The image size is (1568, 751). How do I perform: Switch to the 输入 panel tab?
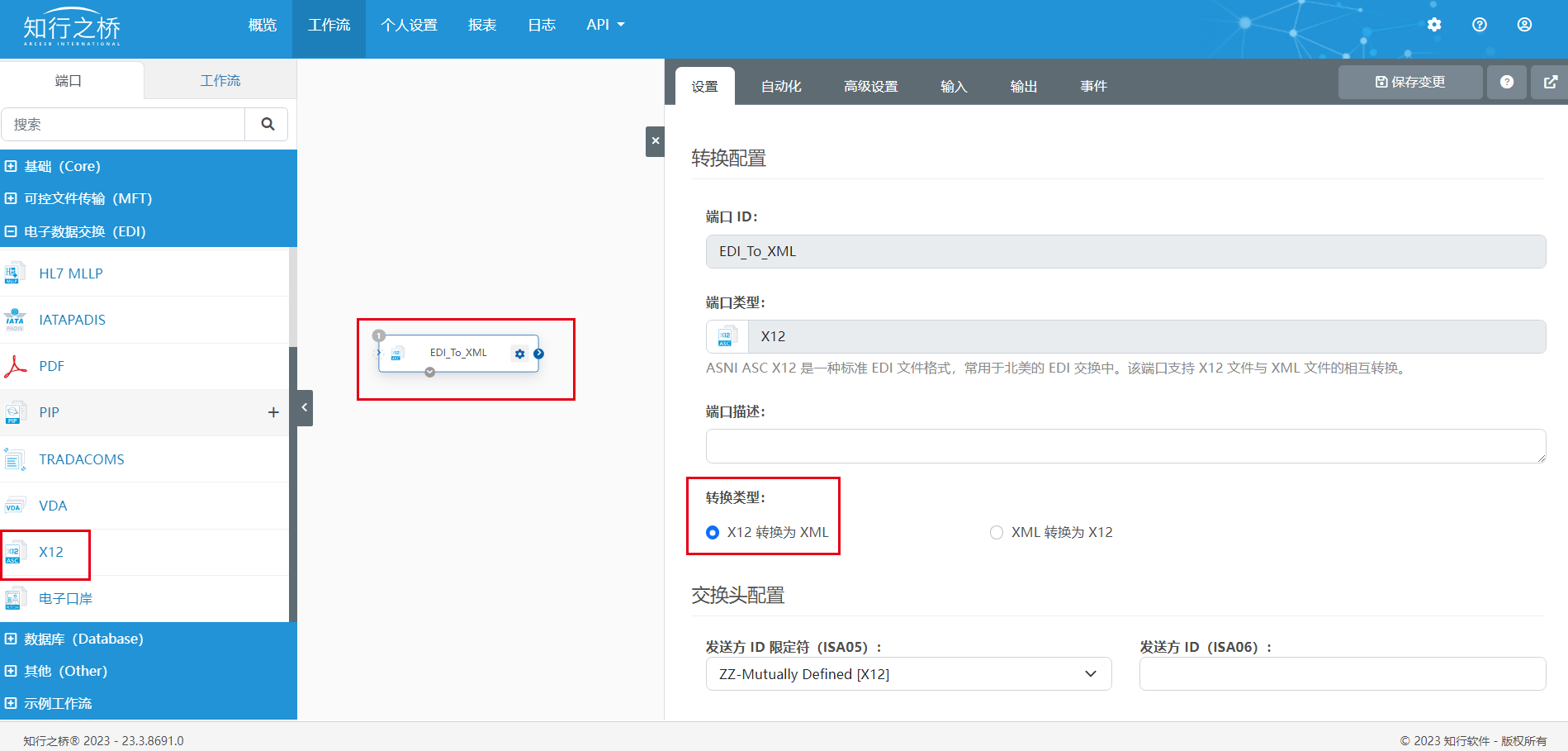(954, 86)
